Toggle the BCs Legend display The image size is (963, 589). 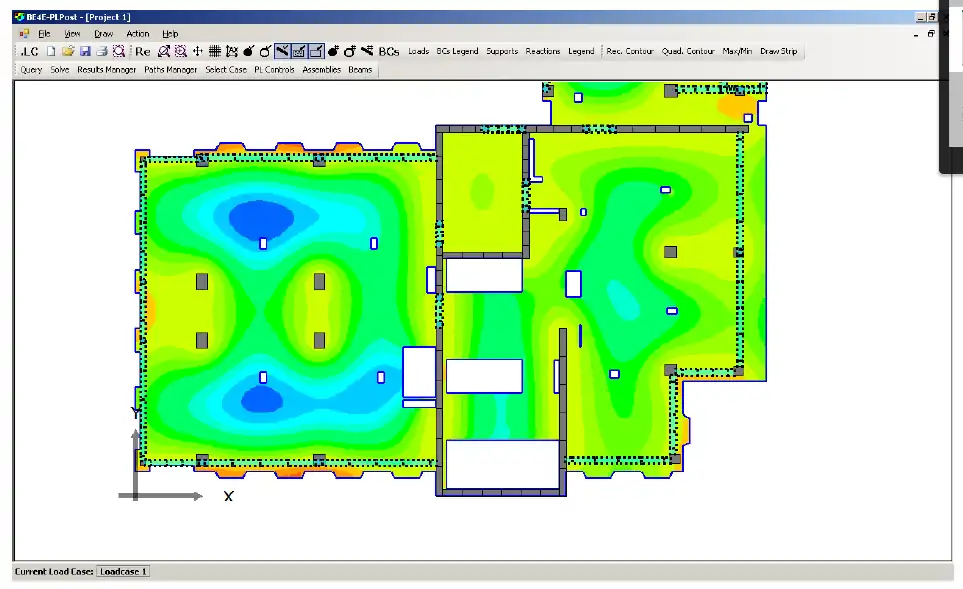pyautogui.click(x=457, y=51)
